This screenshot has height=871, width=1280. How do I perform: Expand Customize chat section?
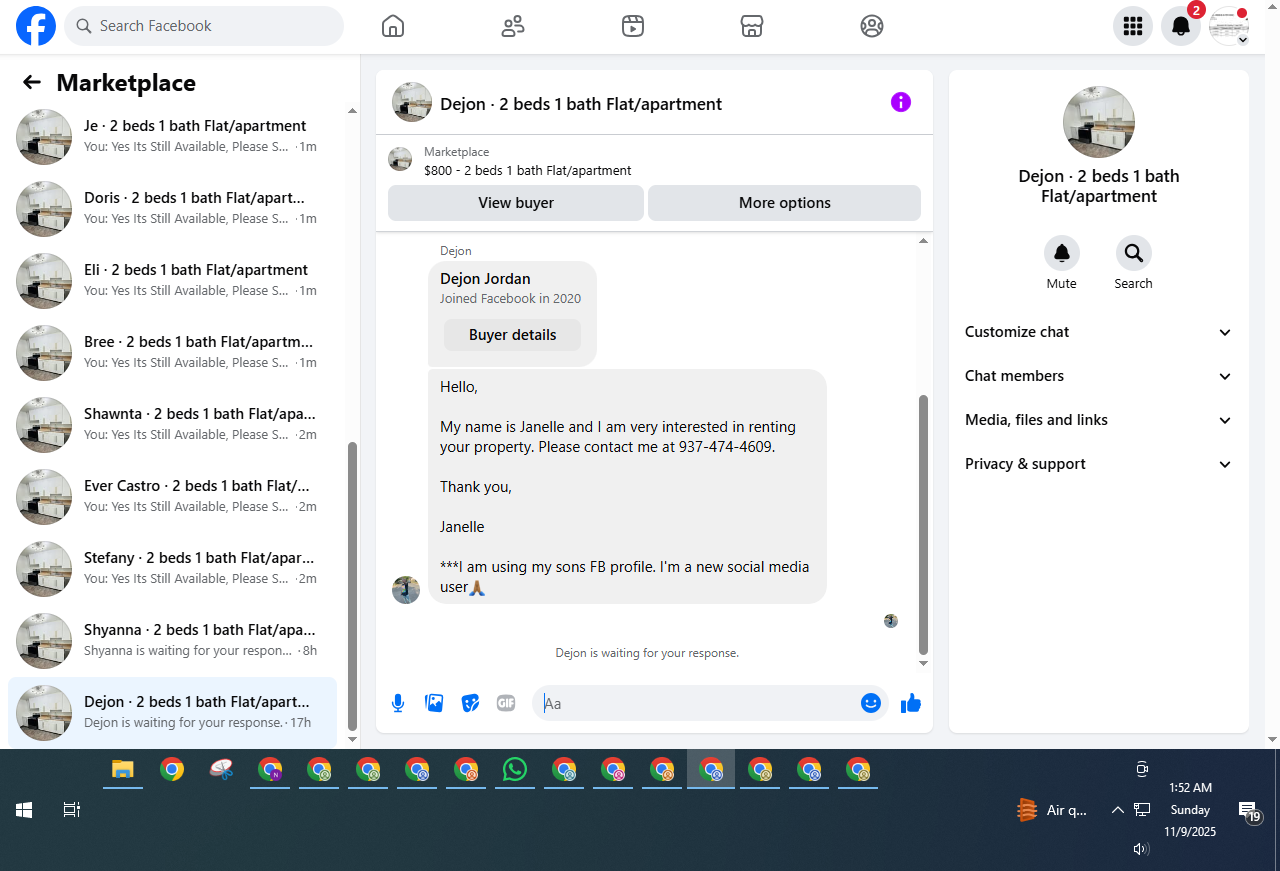point(1098,332)
